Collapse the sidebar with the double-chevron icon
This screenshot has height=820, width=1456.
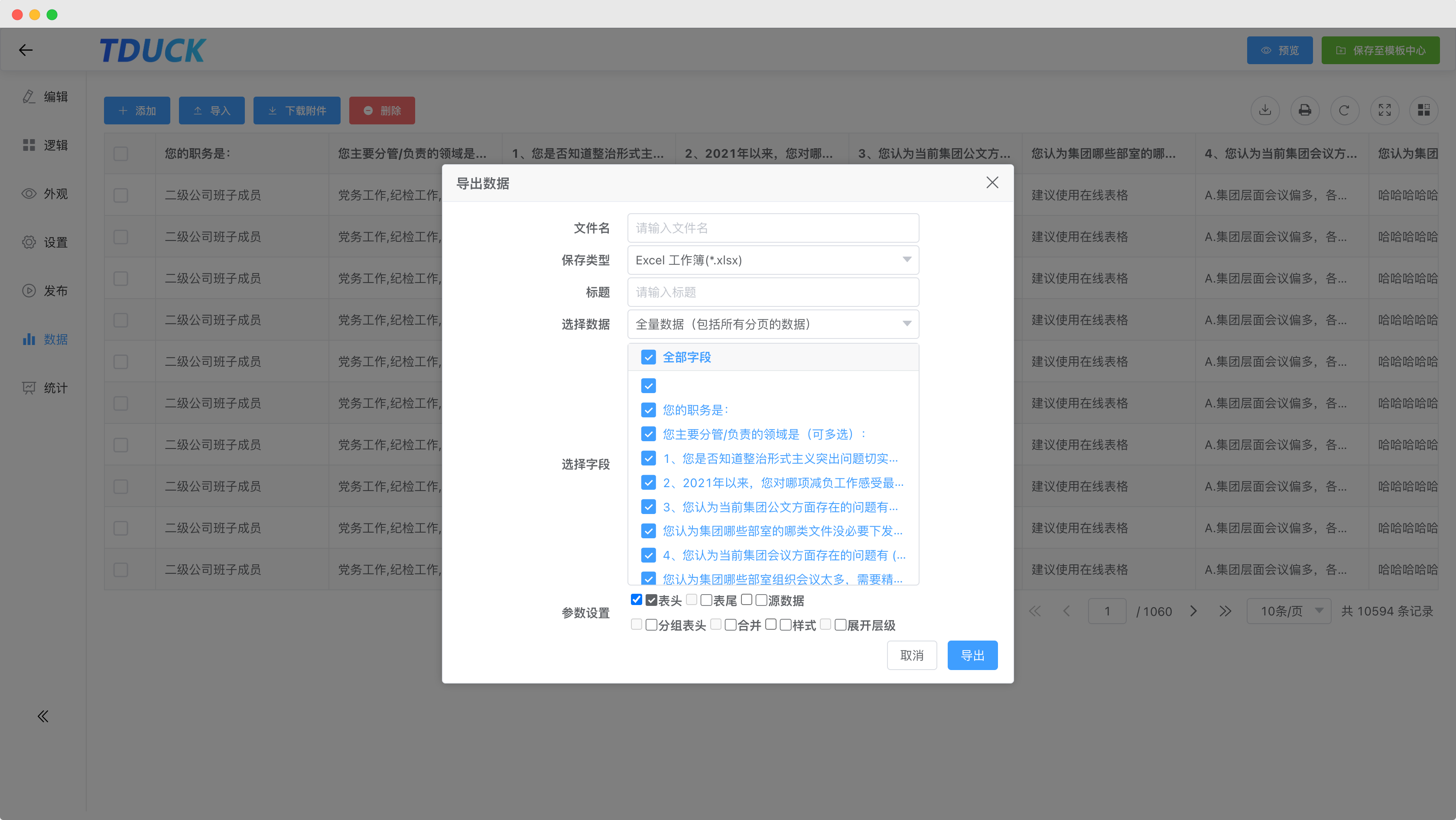click(43, 716)
